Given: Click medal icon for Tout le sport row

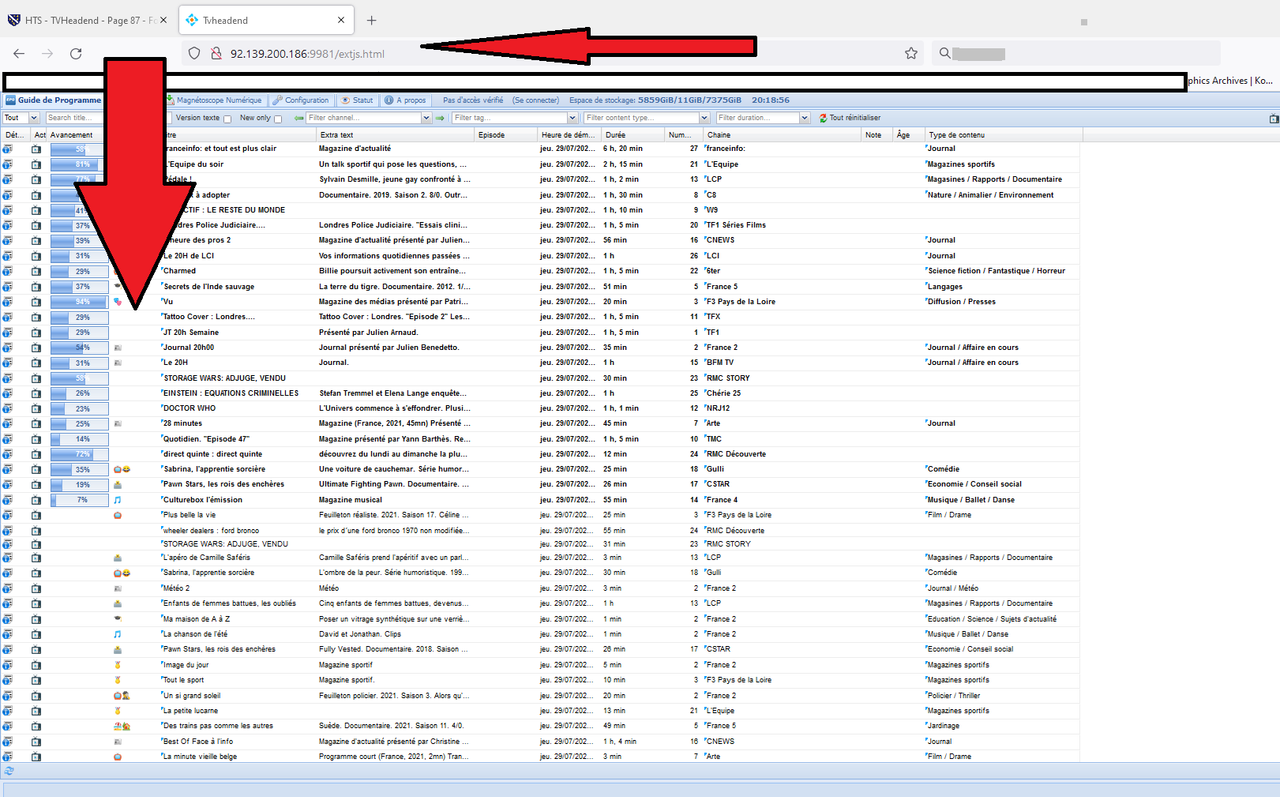Looking at the screenshot, I should pyautogui.click(x=117, y=680).
